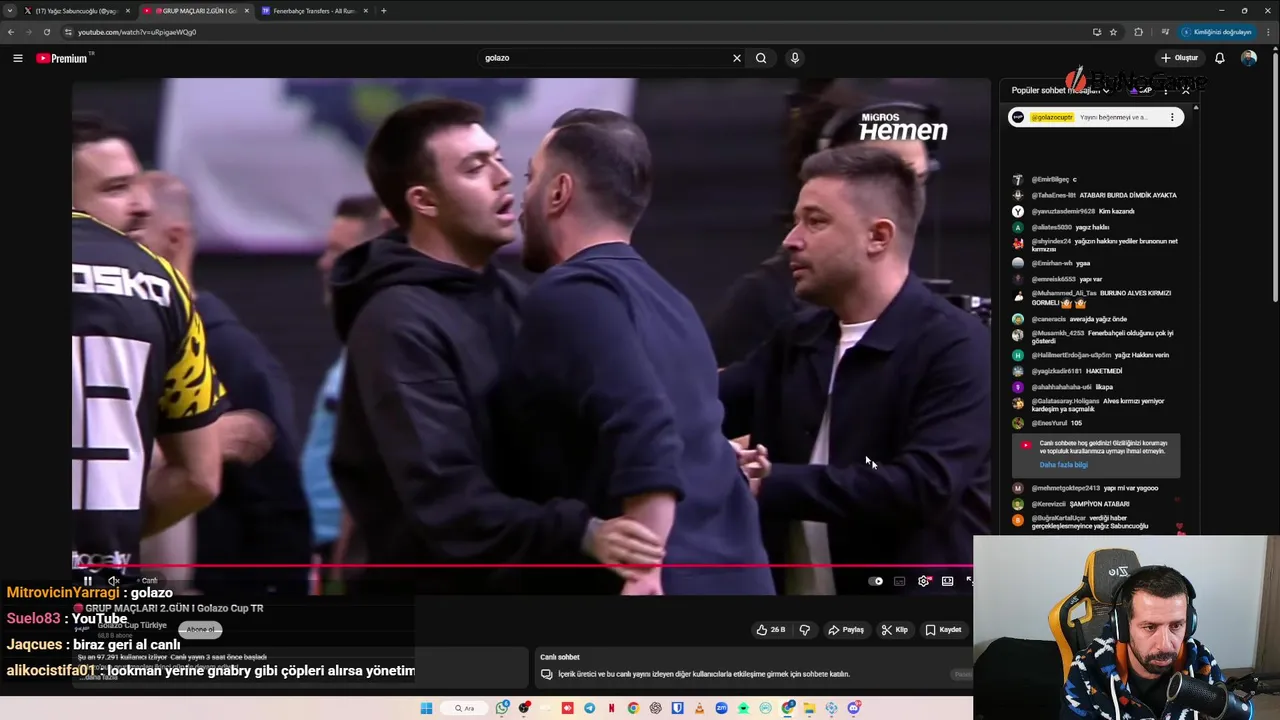Open YouTube notifications bell

pos(1219,58)
